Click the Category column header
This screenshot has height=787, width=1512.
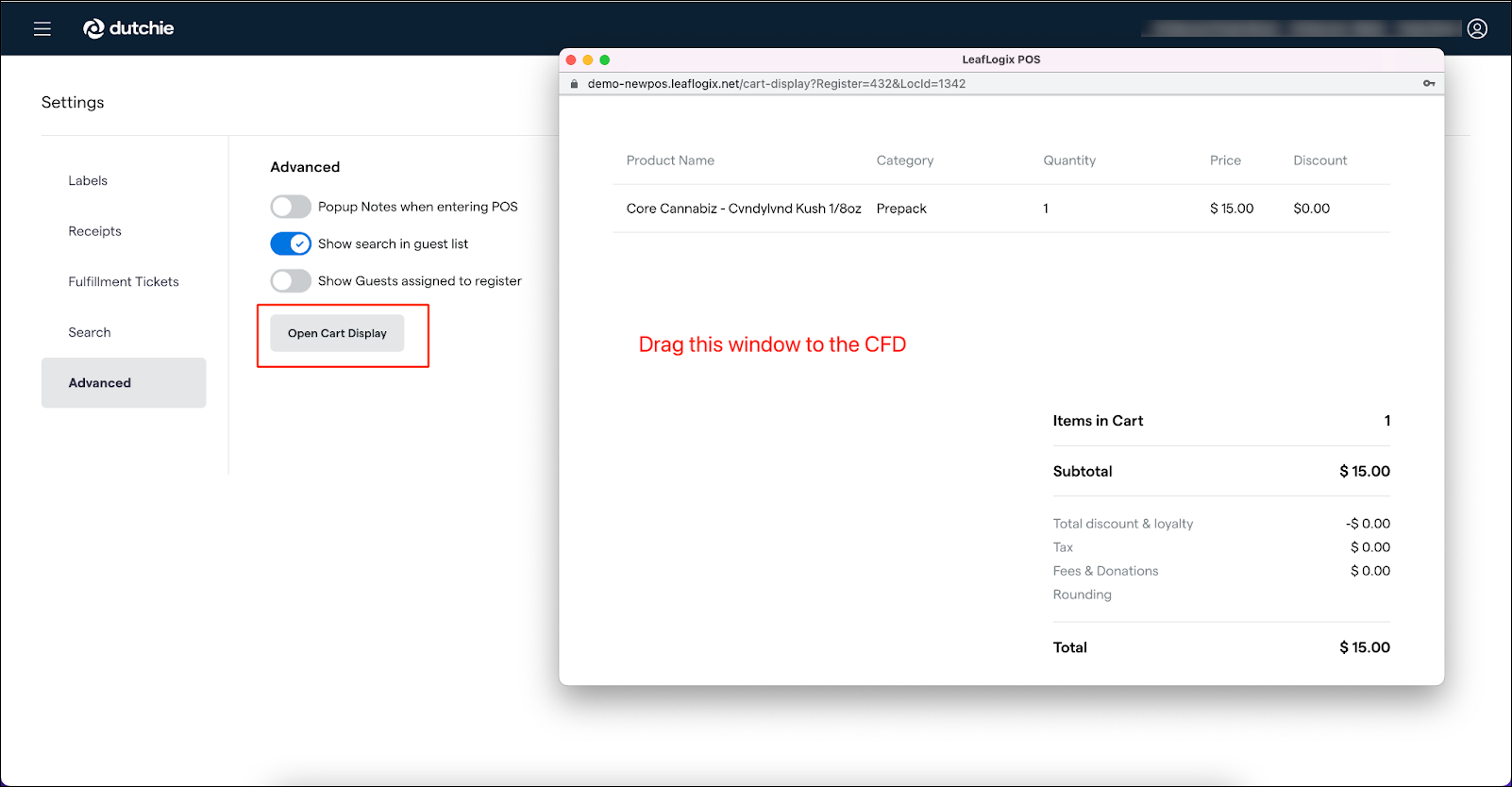click(x=905, y=160)
